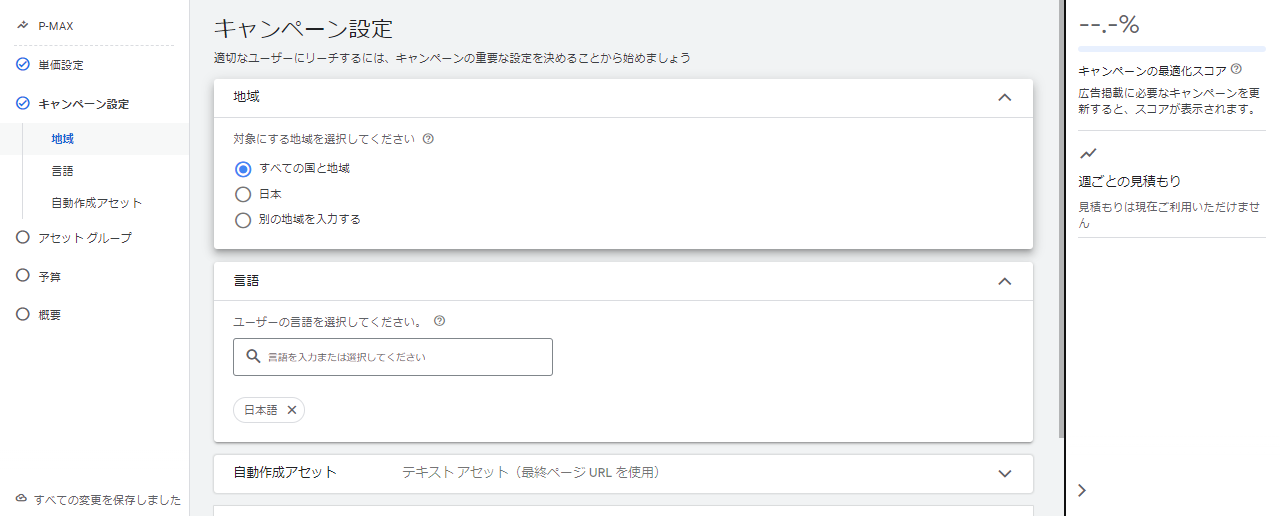Remove the 日本語 chip with its X
The image size is (1280, 516).
pos(292,410)
